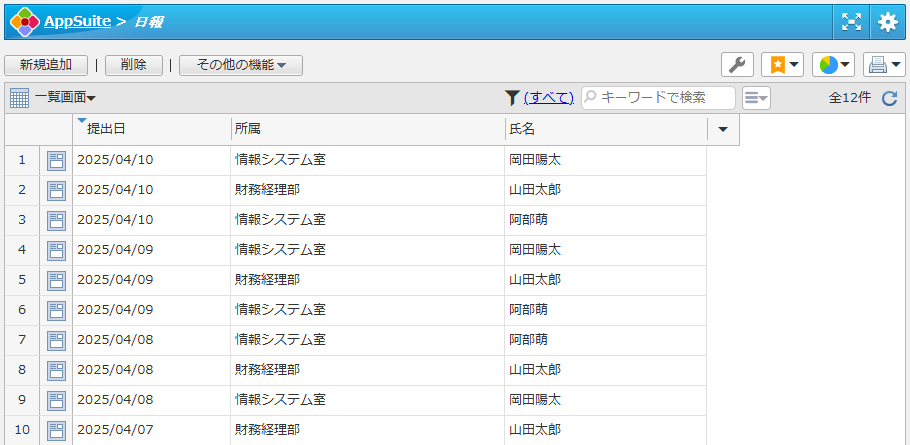Sort by the 提出日 column header
The width and height of the screenshot is (910, 445).
[x=106, y=129]
